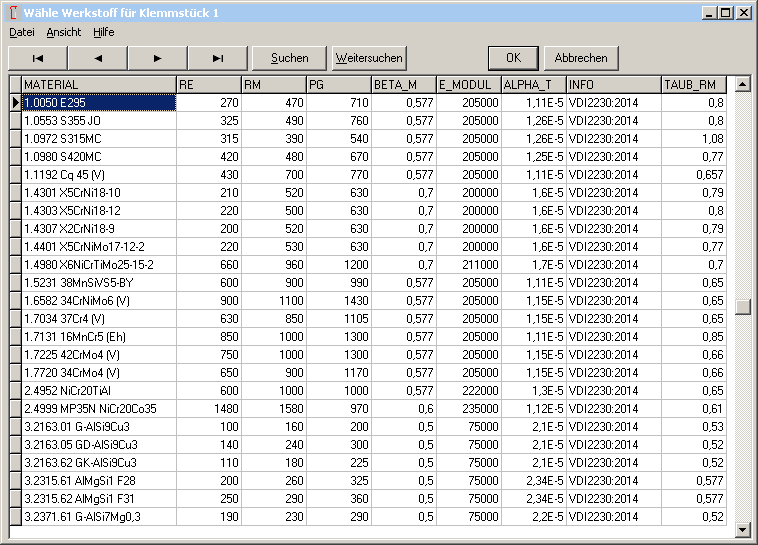The width and height of the screenshot is (758, 545).
Task: Go to next record arrow button
Action: click(158, 58)
